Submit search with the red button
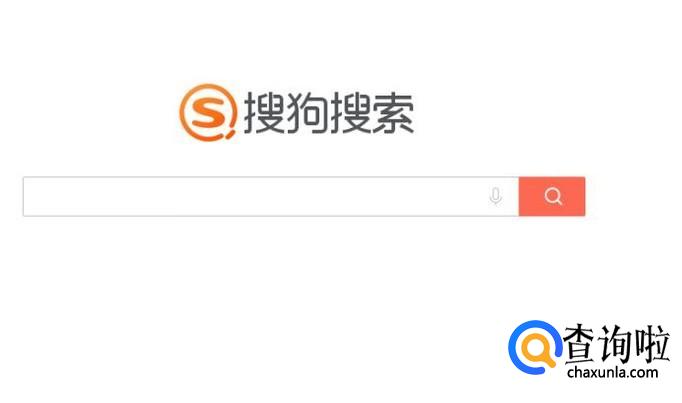Viewport: 682px width, 403px height. click(552, 196)
